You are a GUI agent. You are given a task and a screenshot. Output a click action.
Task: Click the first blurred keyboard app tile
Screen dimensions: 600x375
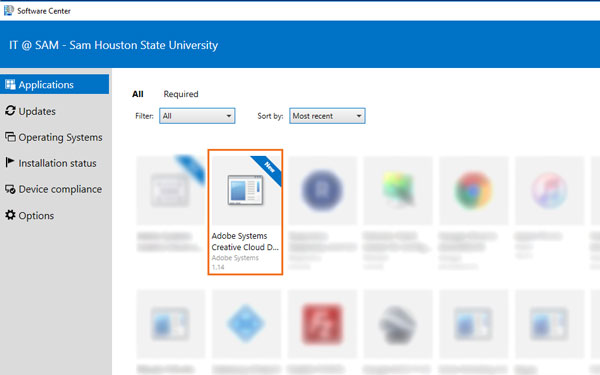pyautogui.click(x=170, y=191)
